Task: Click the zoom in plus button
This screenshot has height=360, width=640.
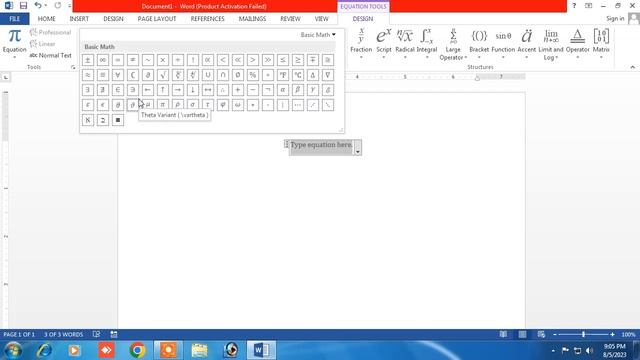Action: (612, 334)
